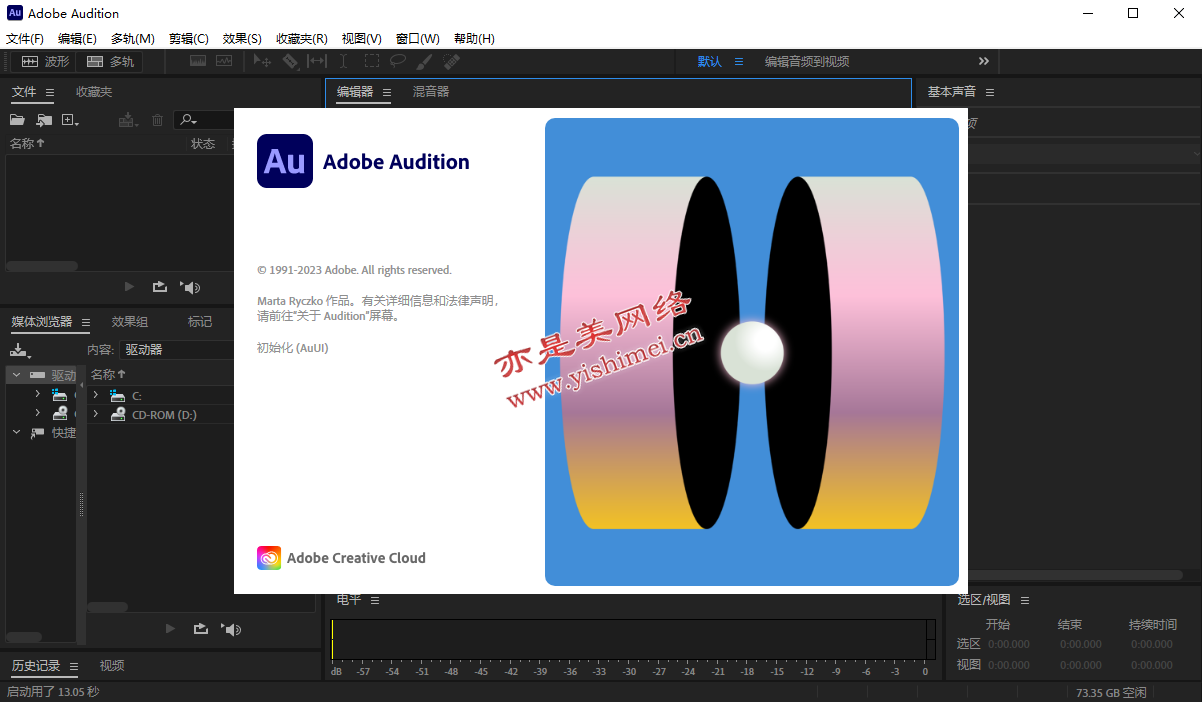Select the 编辑音频到视频 workspace
The width and height of the screenshot is (1202, 702).
coord(807,61)
